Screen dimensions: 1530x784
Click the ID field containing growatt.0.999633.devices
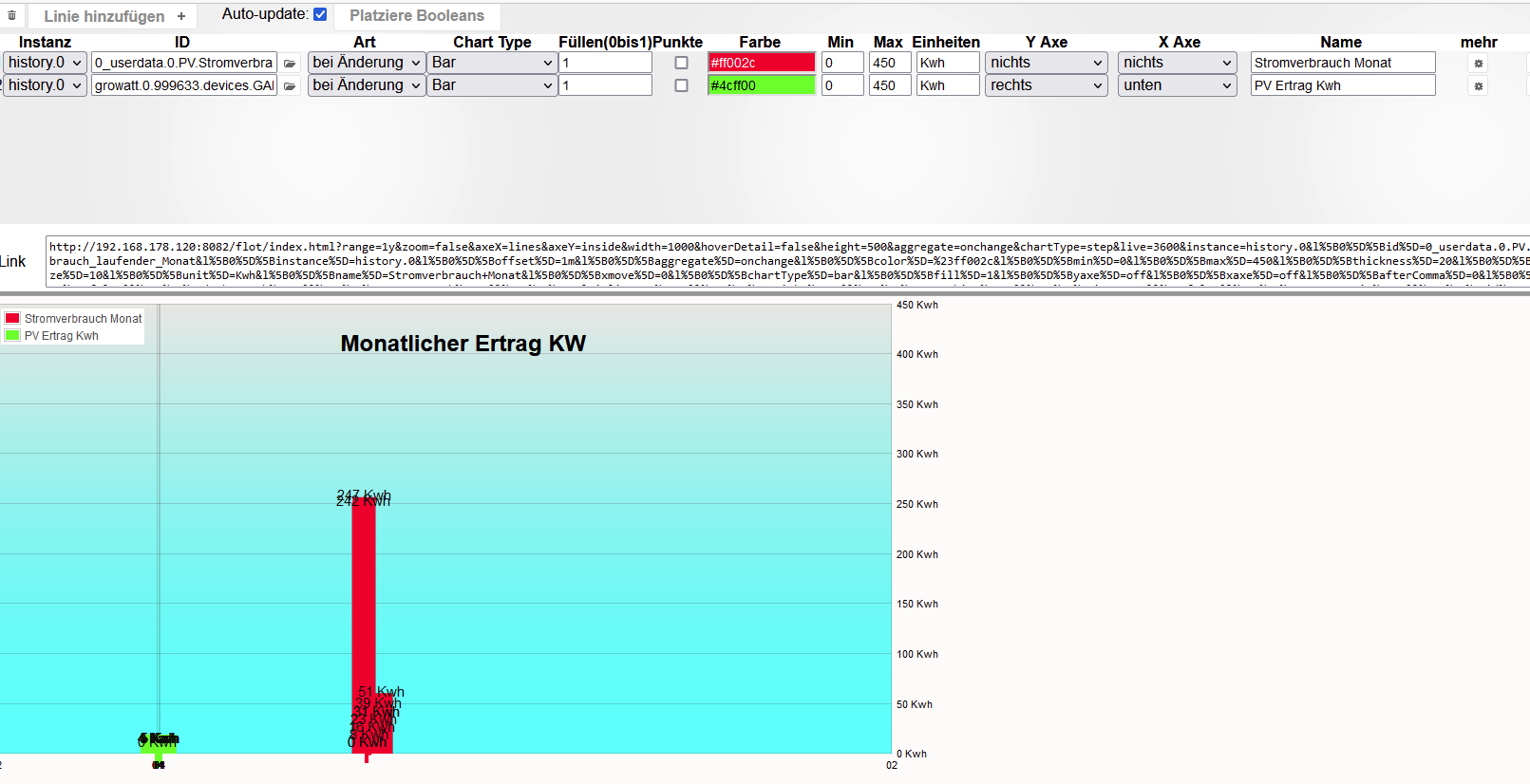click(184, 85)
